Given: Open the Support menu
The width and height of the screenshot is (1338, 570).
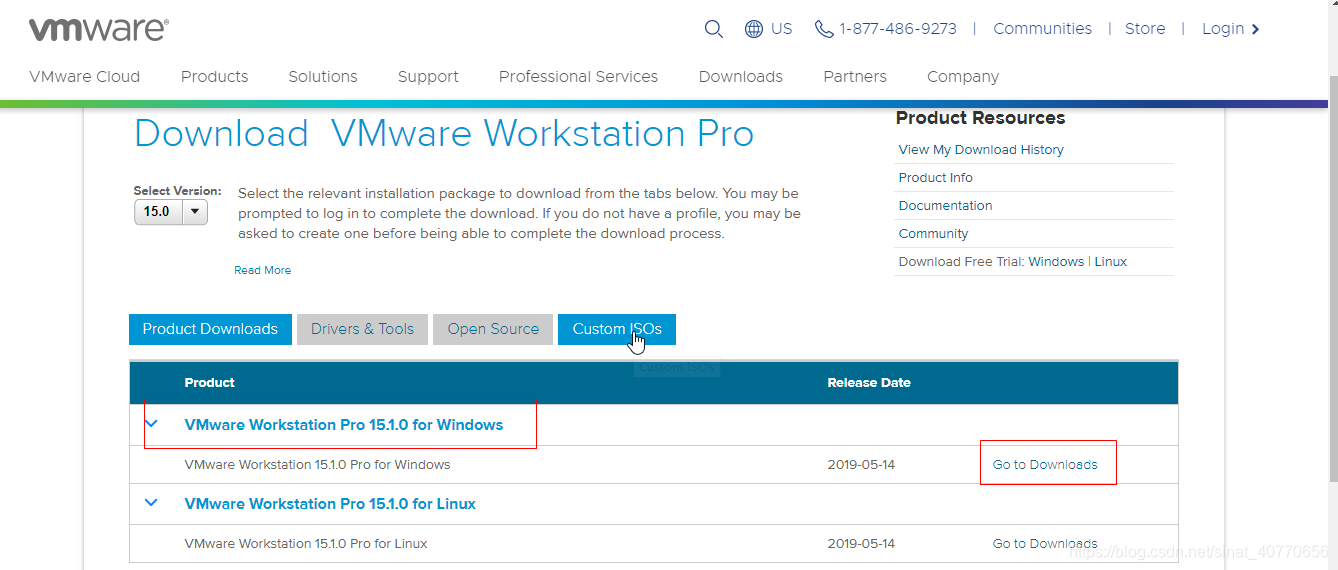Looking at the screenshot, I should point(428,77).
